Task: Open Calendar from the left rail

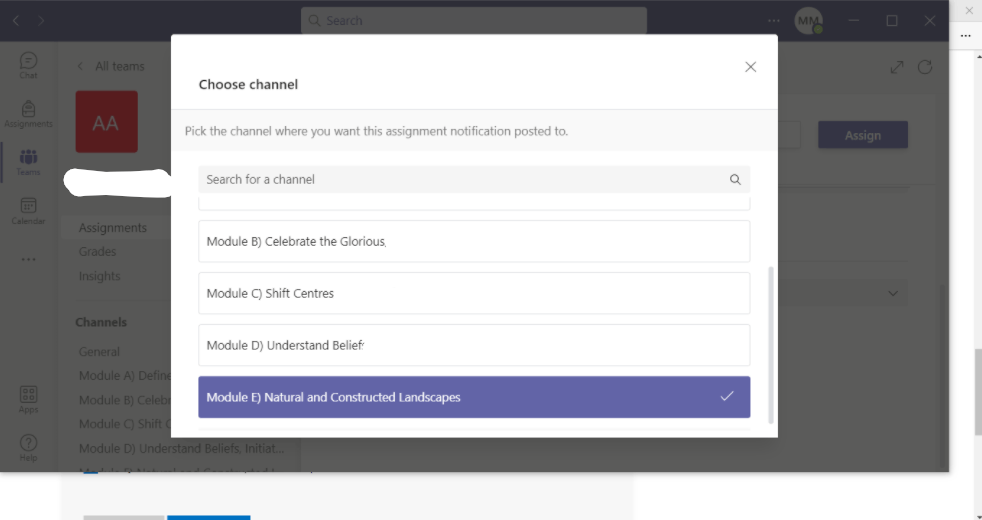Action: tap(28, 211)
